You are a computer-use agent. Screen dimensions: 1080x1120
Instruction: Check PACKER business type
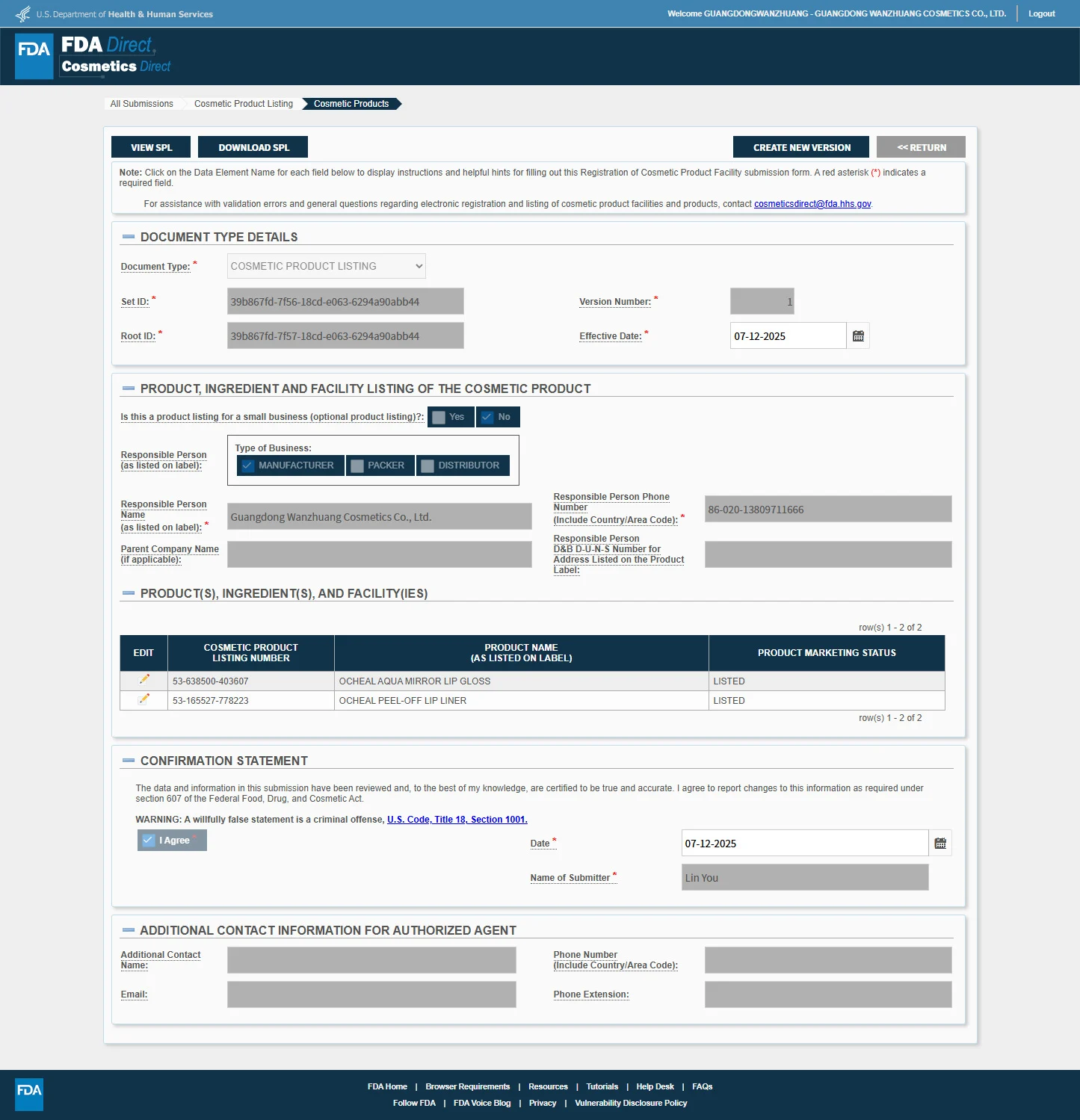380,465
